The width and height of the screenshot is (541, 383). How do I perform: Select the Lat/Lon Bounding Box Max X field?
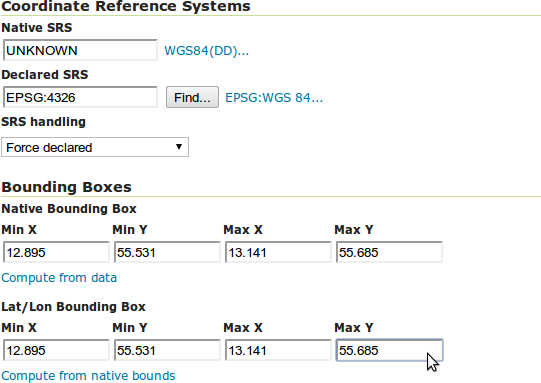pyautogui.click(x=278, y=350)
